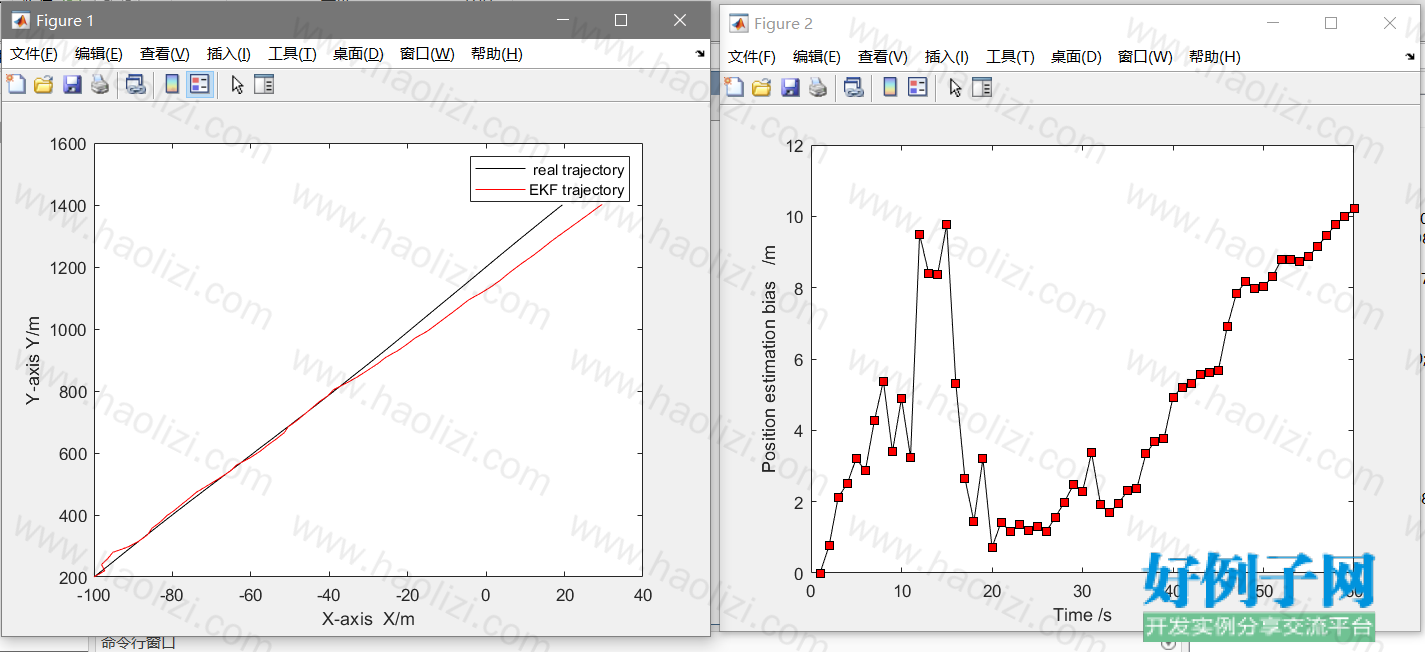The image size is (1425, 652).
Task: Click 'Position estimation bias /m' label in Figure 2
Action: click(x=769, y=360)
